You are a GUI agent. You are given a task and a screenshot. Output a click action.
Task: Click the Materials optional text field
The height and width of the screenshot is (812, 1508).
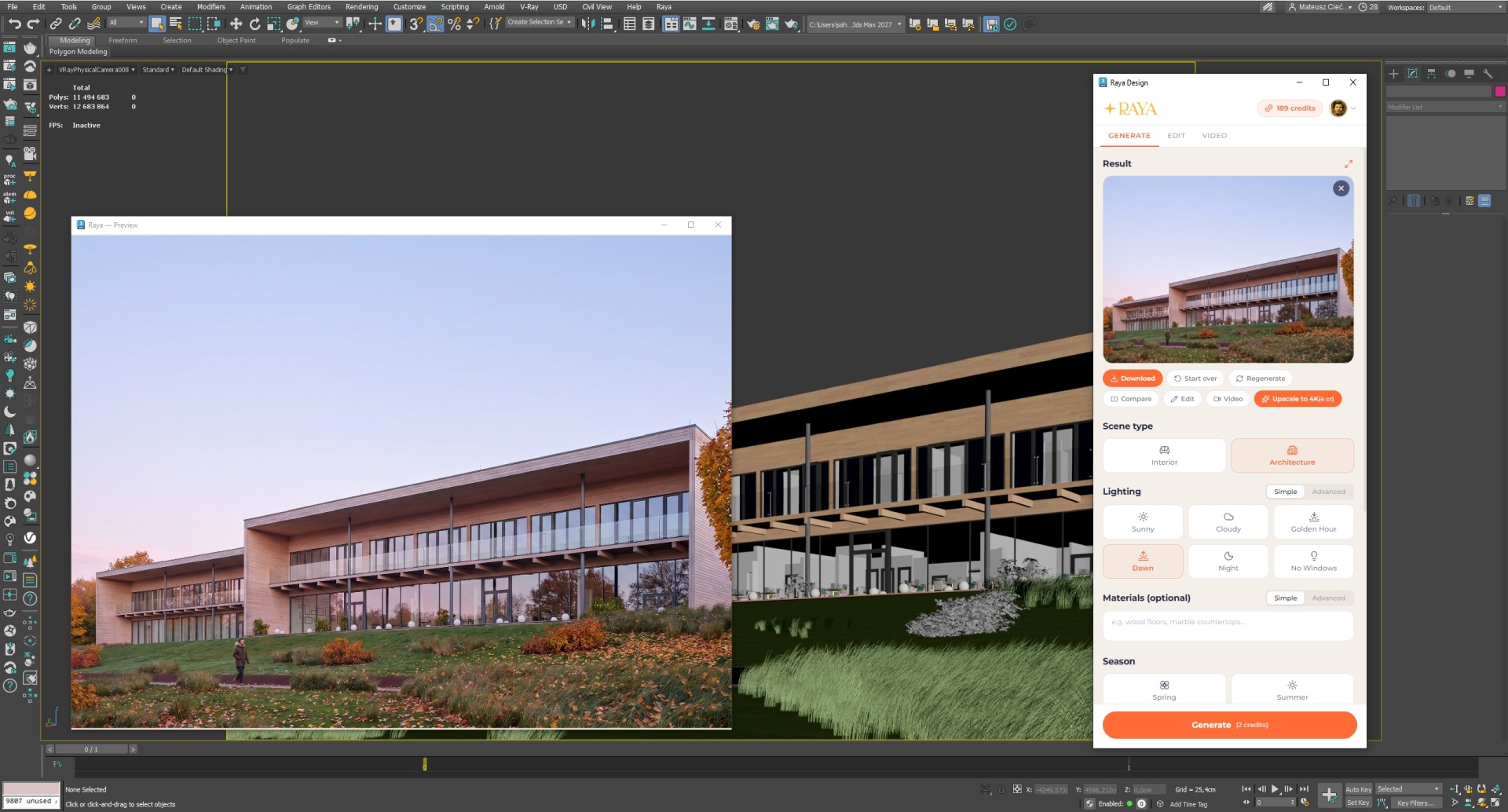[x=1228, y=626]
